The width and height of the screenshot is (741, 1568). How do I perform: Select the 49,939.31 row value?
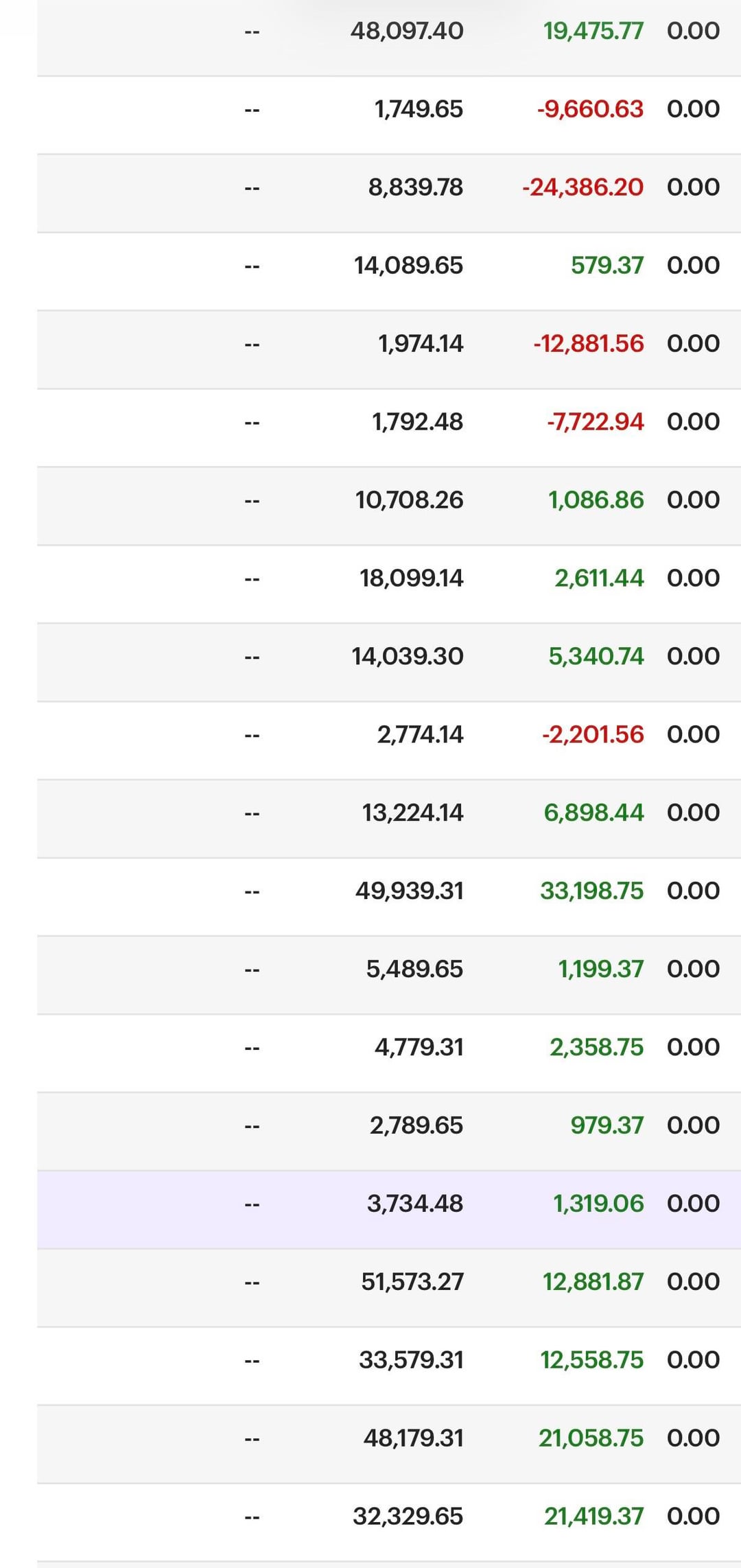pos(409,891)
